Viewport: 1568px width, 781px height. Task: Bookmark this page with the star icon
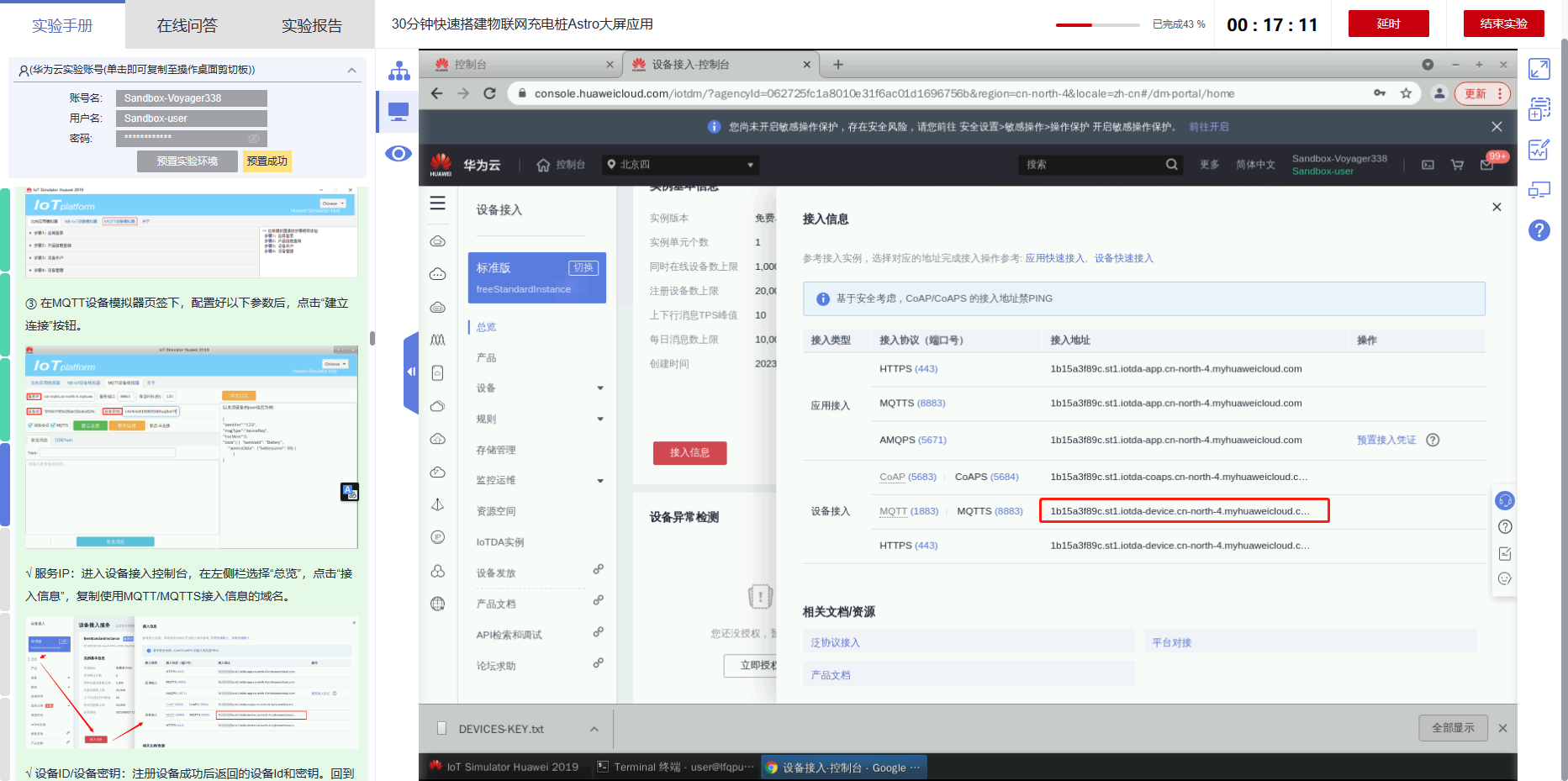coord(1406,93)
